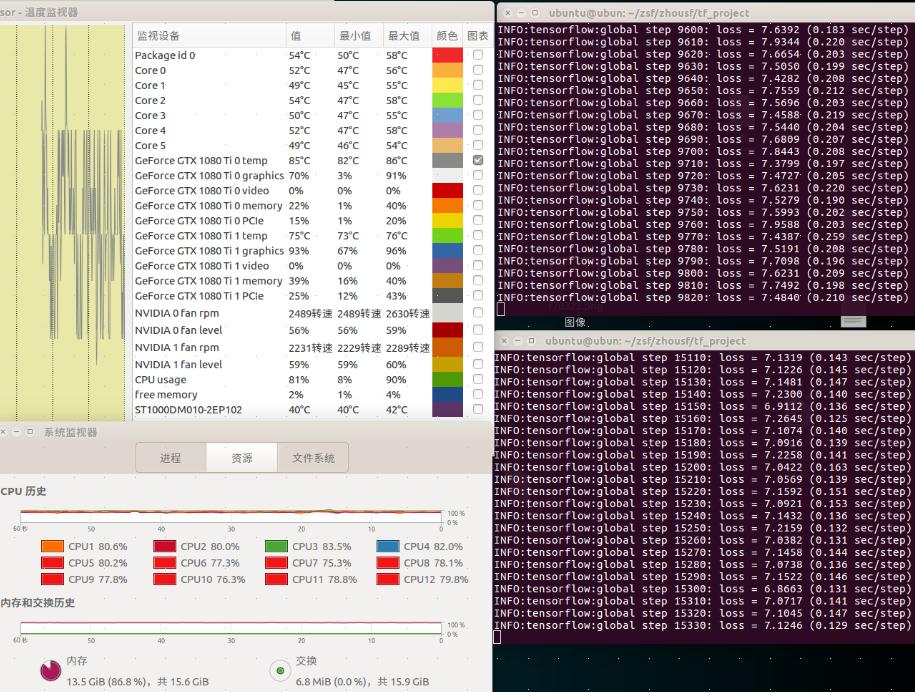Click the blue color swatch for GTX 1080 Ti 1 graphics

(447, 250)
